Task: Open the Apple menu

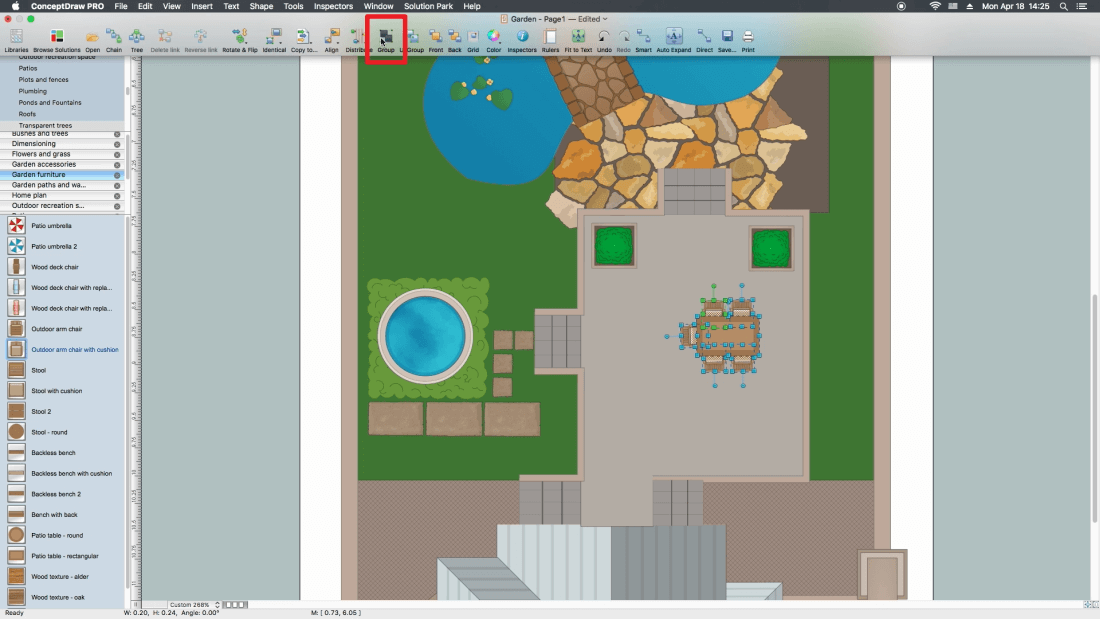Action: (15, 6)
